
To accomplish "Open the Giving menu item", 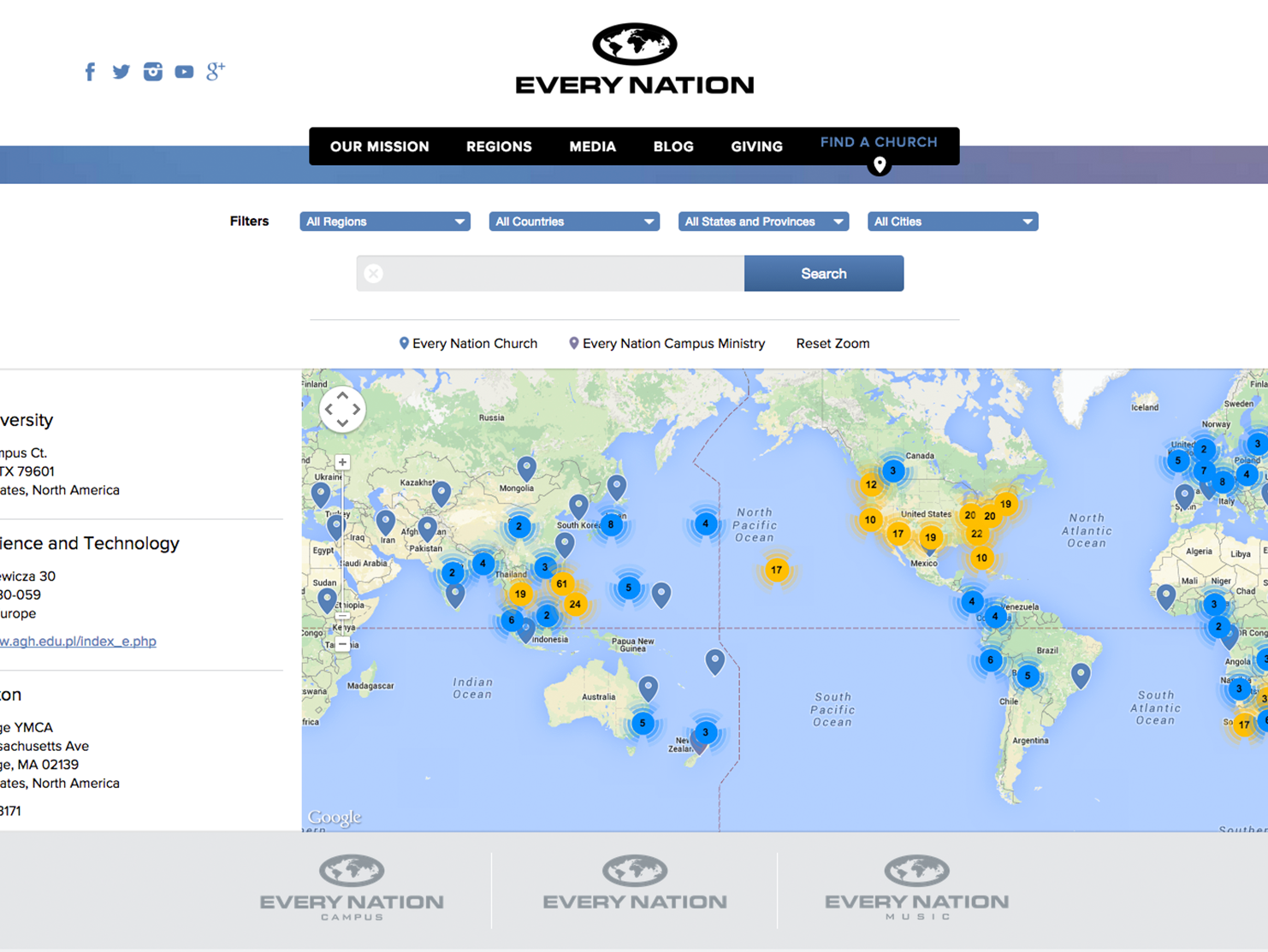I will point(756,147).
